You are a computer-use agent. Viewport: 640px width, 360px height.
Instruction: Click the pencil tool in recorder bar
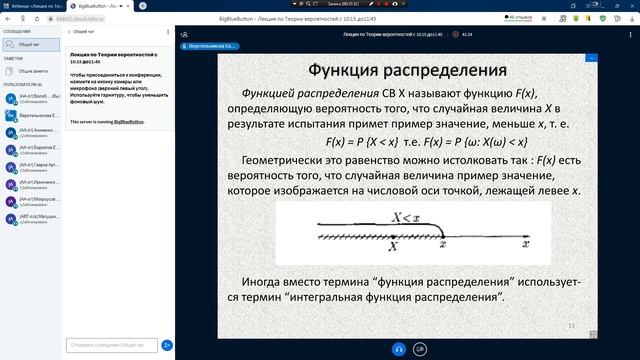371,4
